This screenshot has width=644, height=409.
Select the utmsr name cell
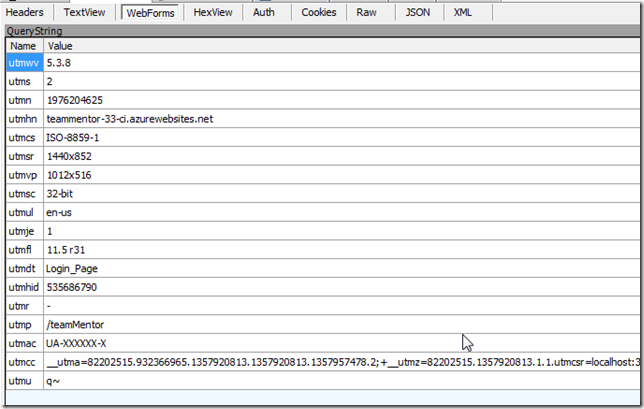point(25,156)
